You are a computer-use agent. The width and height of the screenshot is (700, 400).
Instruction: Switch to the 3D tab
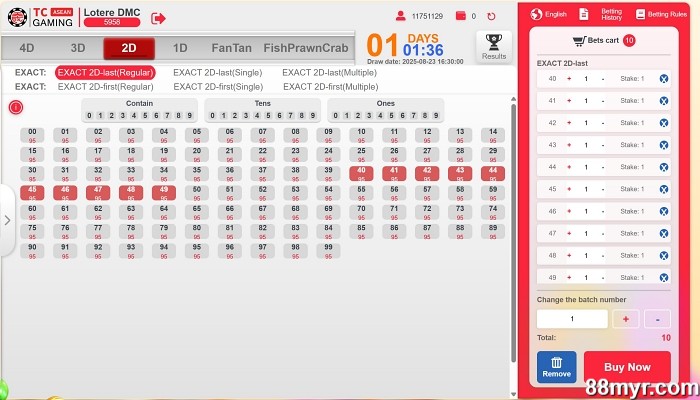coord(78,48)
